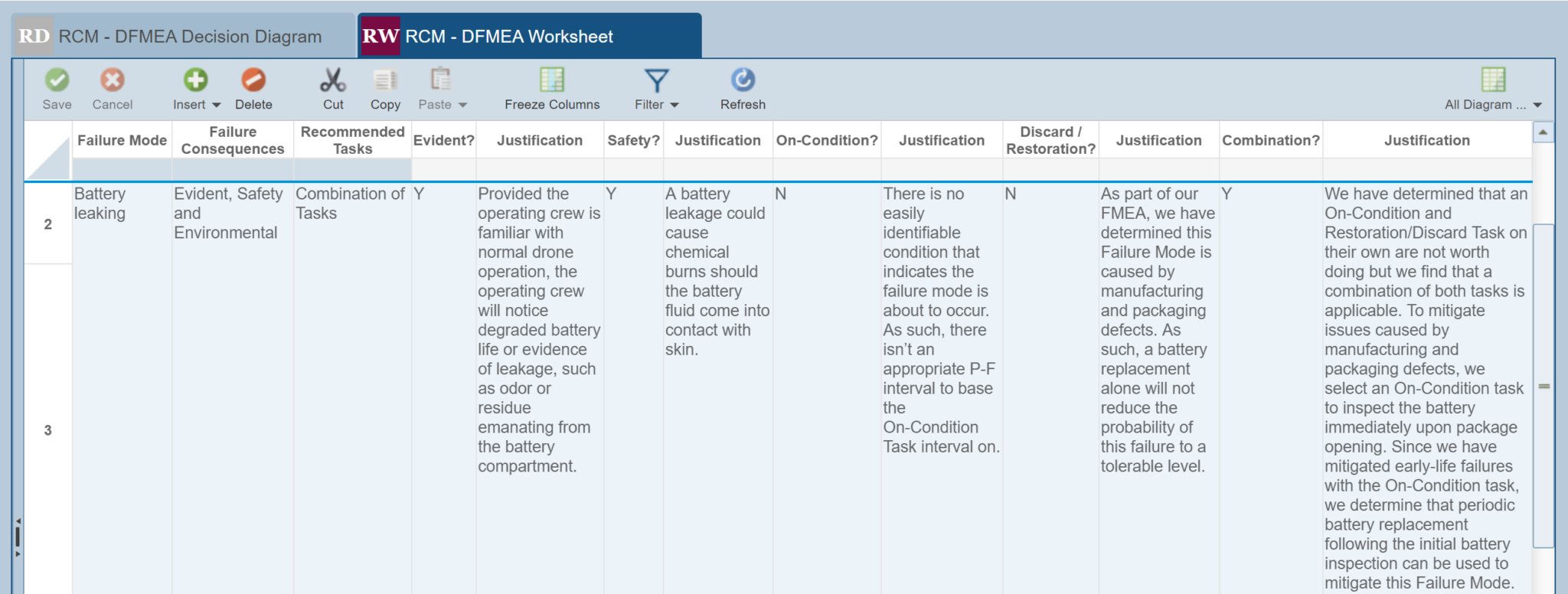Click the Filter funnel icon
The image size is (1568, 594).
click(x=656, y=80)
